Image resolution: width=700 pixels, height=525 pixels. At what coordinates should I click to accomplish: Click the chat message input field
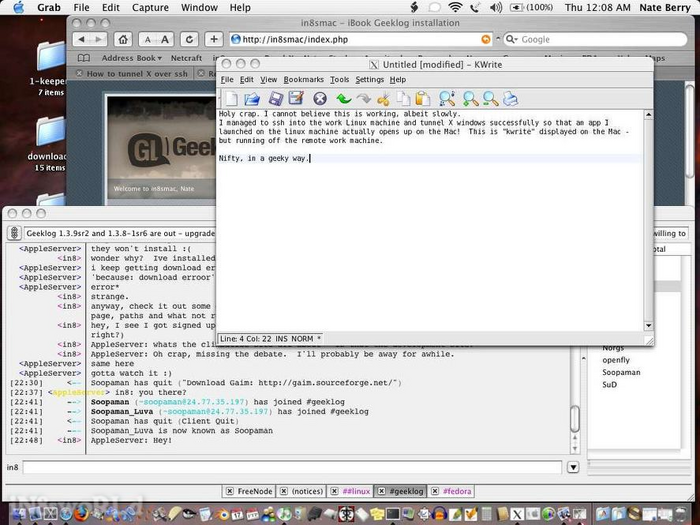tap(292, 467)
